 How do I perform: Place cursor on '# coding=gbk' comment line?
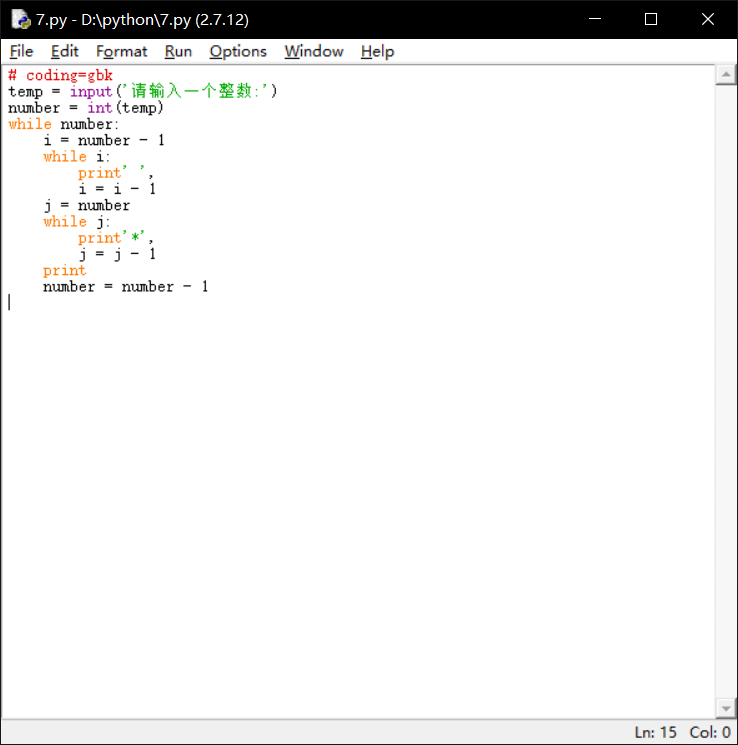(60, 75)
